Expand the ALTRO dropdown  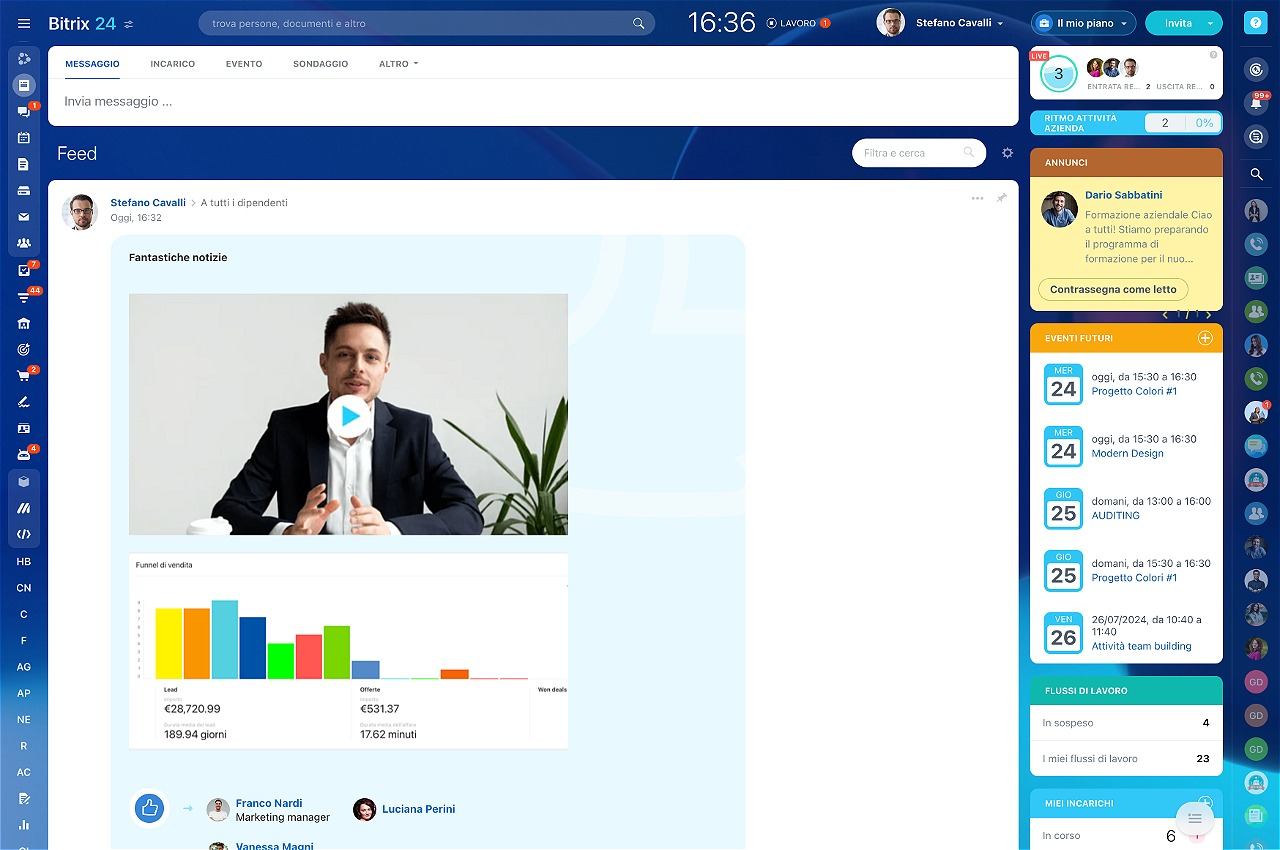[x=398, y=64]
